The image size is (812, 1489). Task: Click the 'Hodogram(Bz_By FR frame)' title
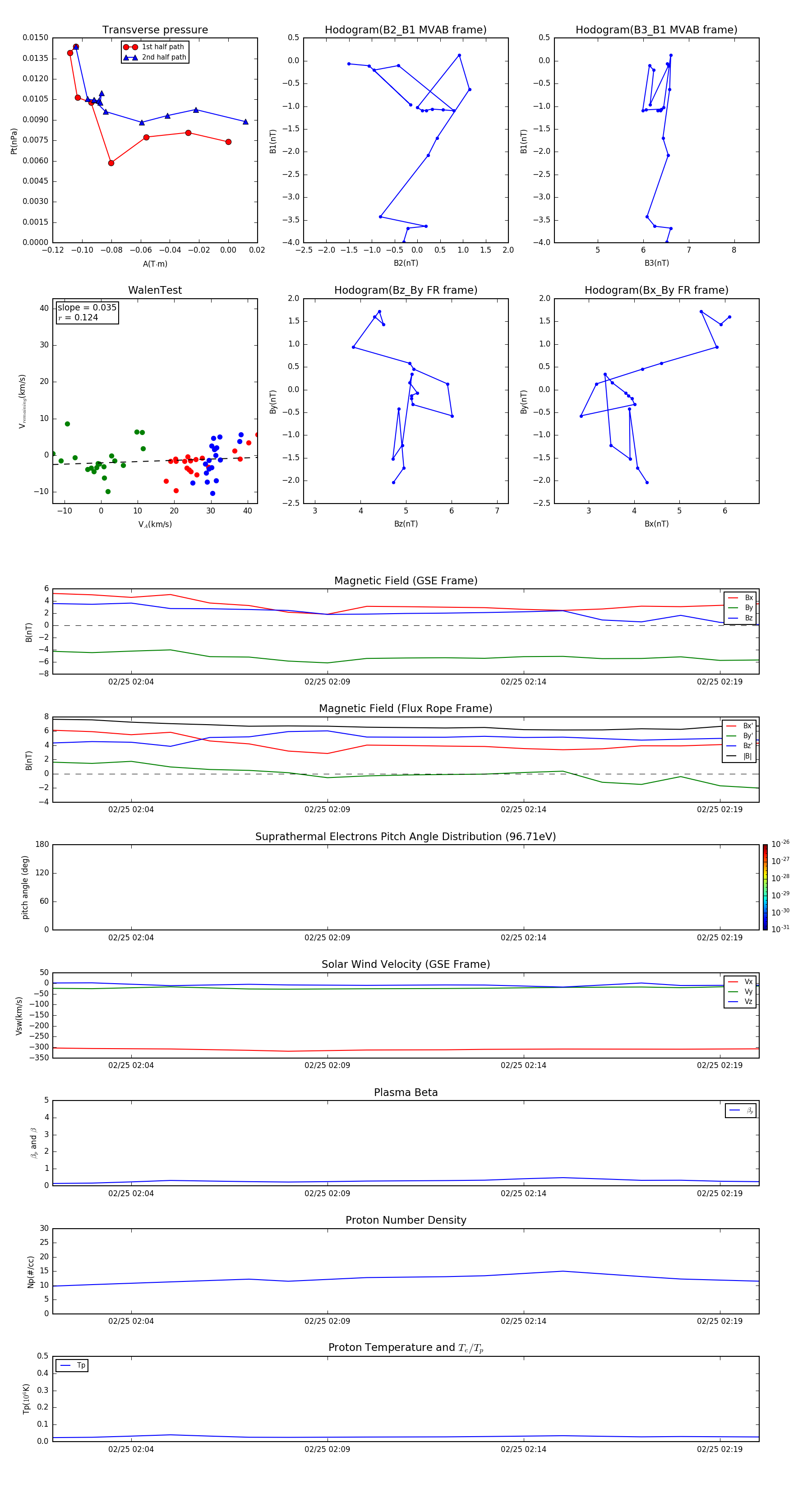coord(406,290)
